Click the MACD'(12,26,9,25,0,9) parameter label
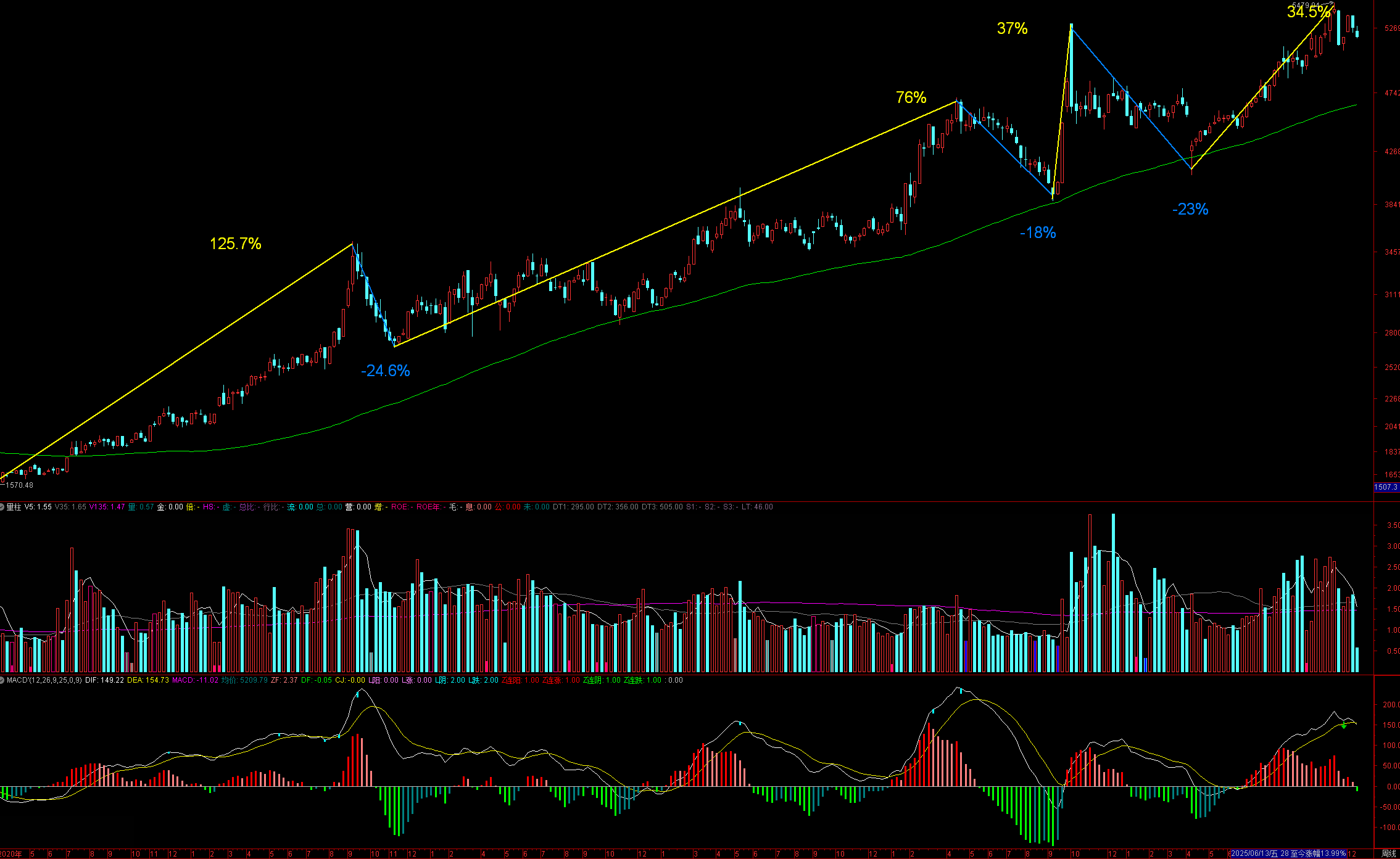 click(x=44, y=680)
